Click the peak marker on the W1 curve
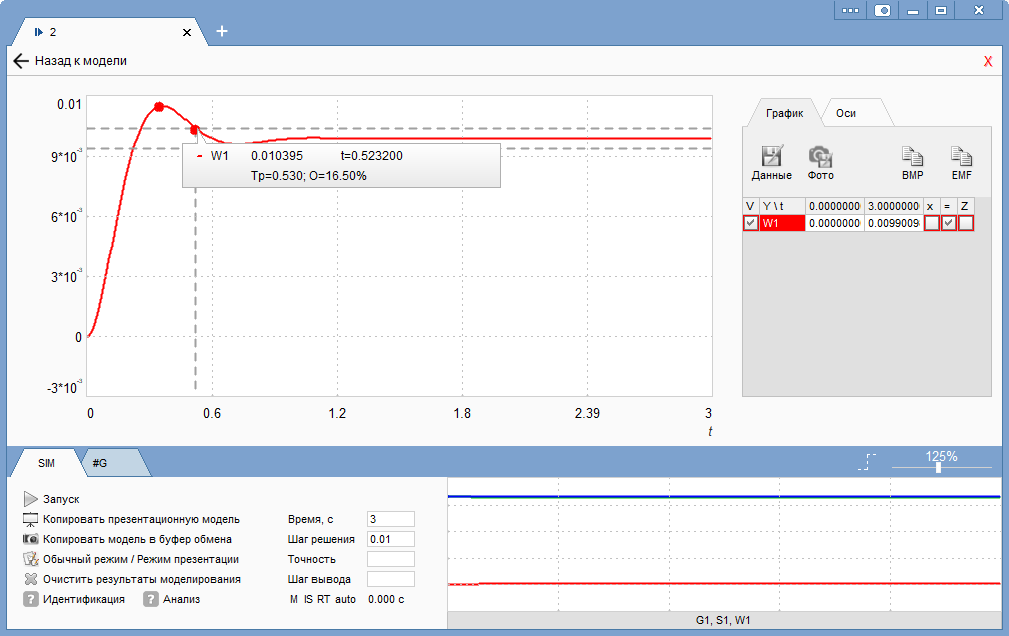1009x636 pixels. (x=159, y=107)
